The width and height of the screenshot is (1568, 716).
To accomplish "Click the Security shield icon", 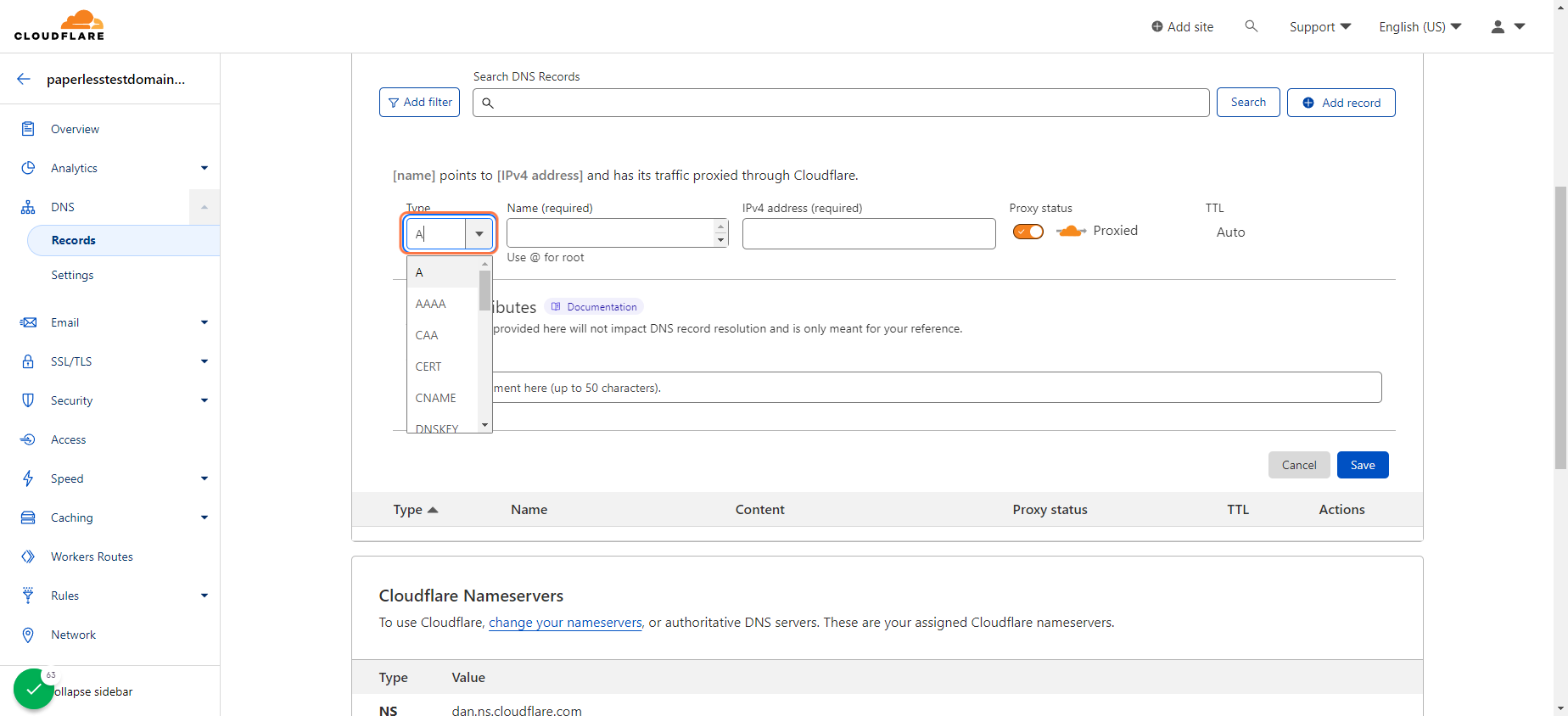I will tap(28, 400).
